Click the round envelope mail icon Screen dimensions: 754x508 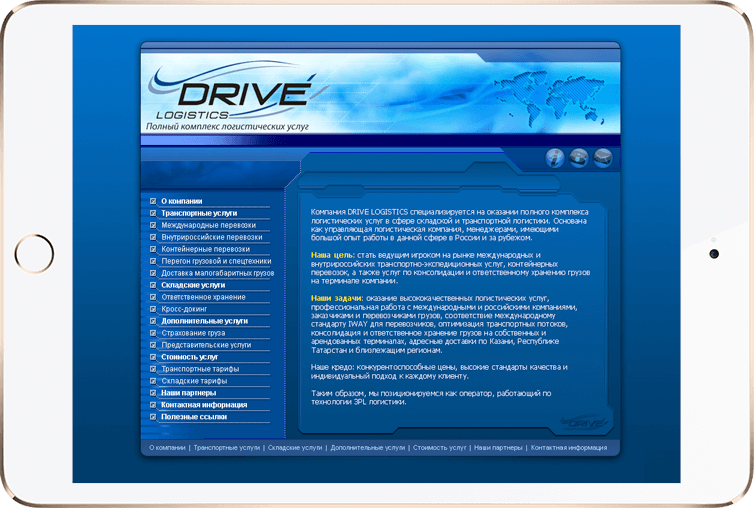[603, 158]
